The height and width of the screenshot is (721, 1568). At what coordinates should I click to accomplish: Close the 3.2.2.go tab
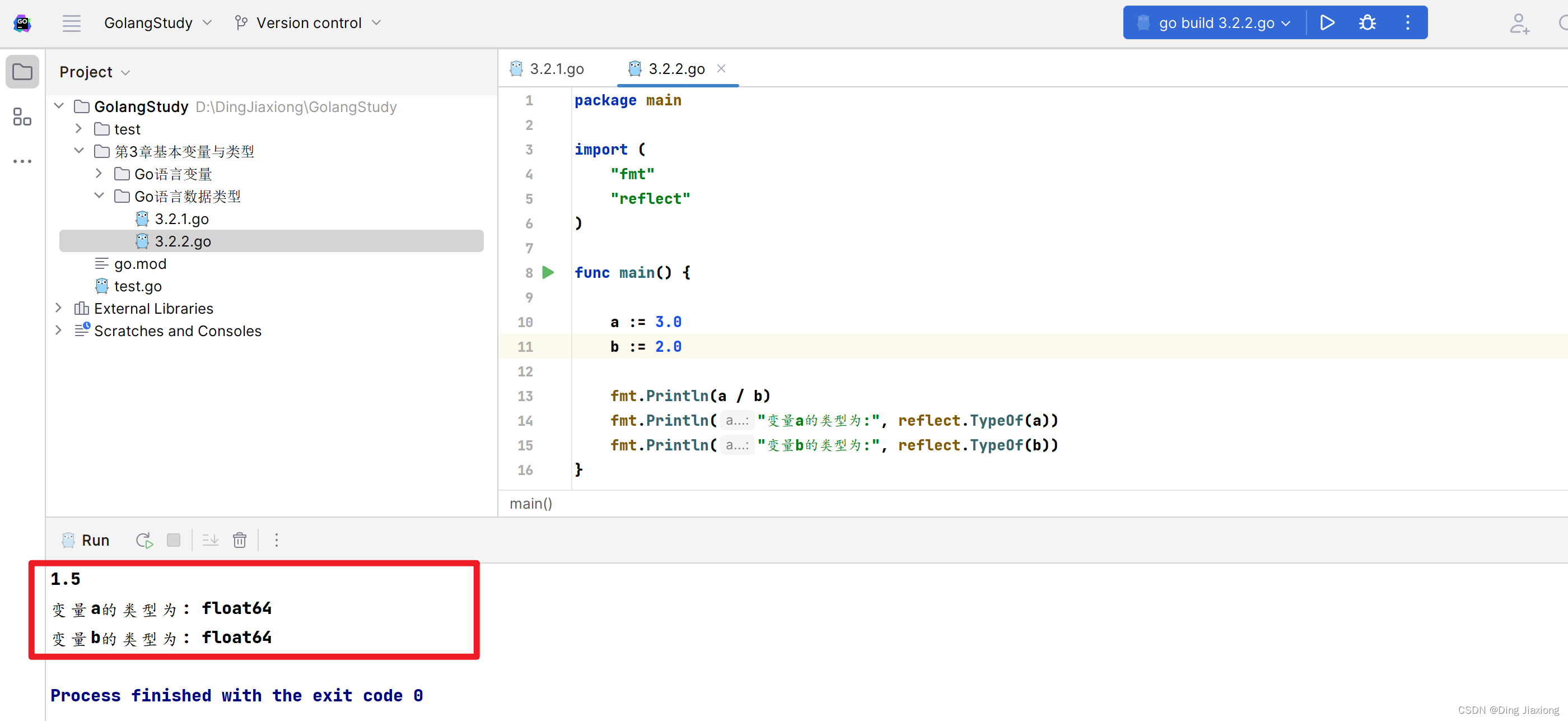click(721, 68)
